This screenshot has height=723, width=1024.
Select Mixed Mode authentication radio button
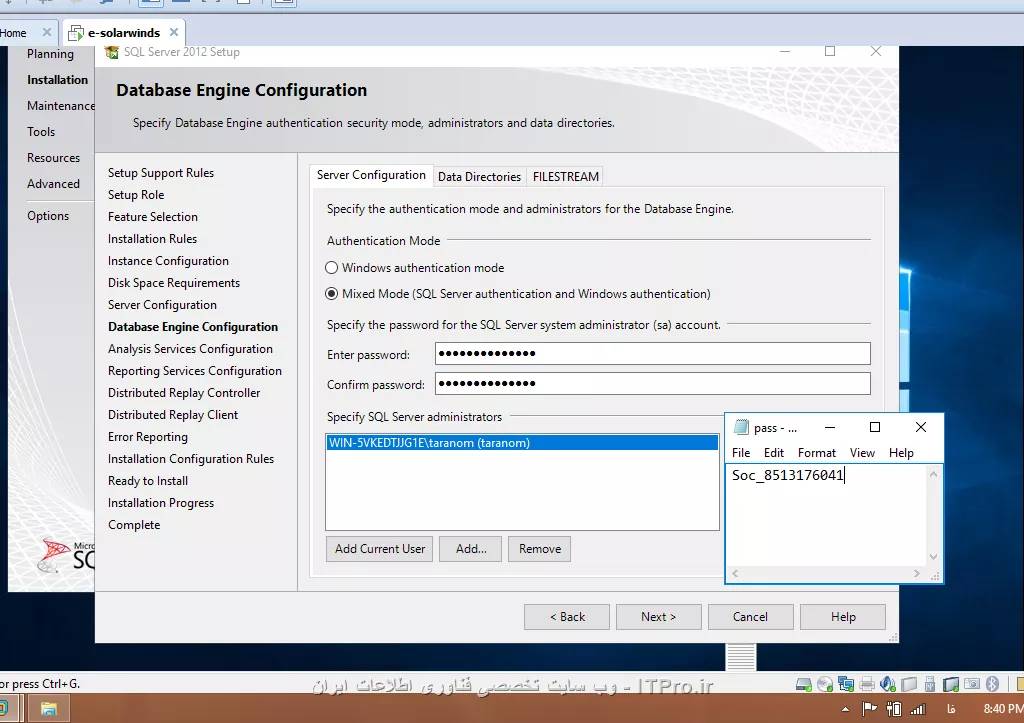click(332, 294)
